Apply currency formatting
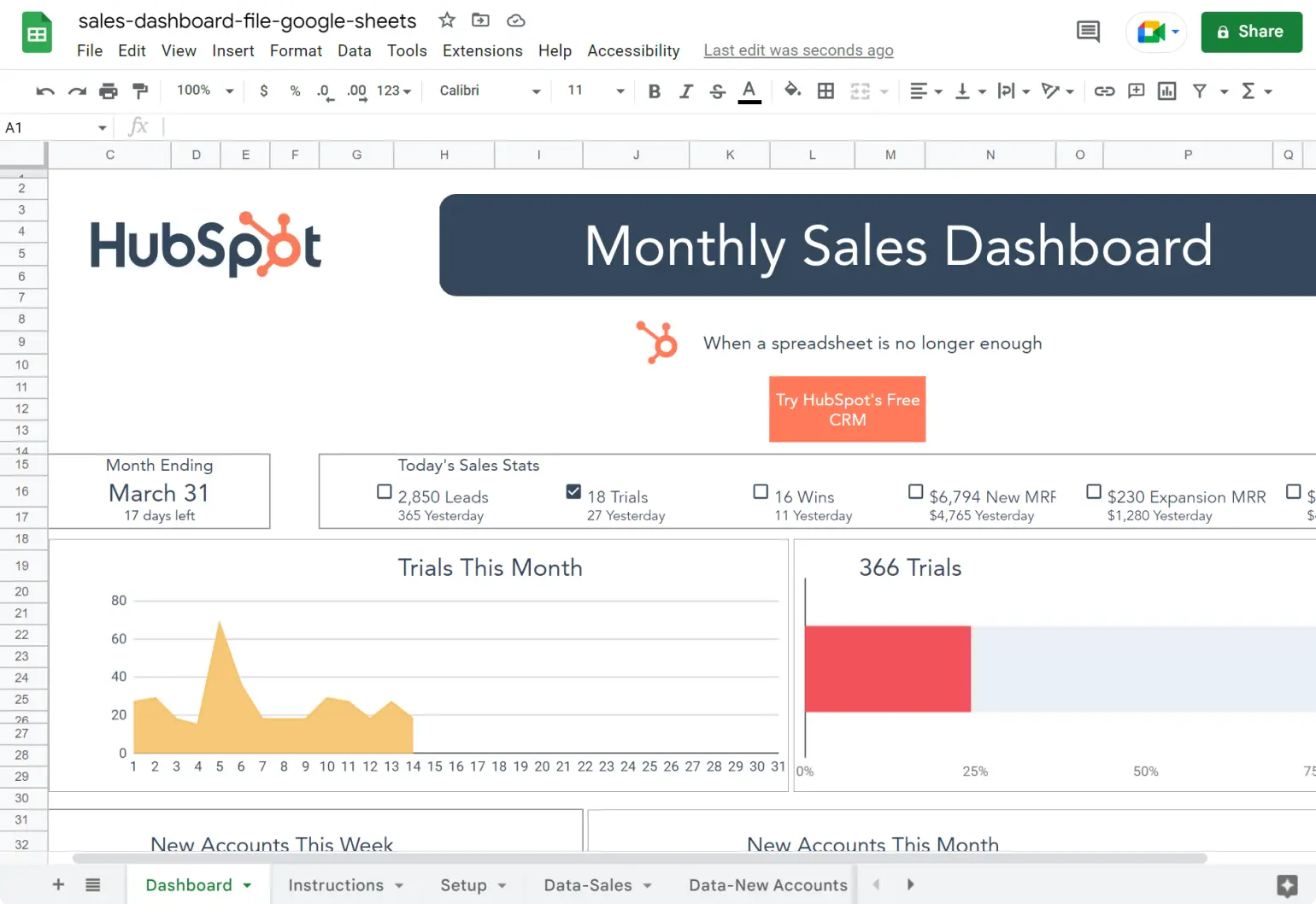This screenshot has width=1316, height=904. click(x=263, y=91)
